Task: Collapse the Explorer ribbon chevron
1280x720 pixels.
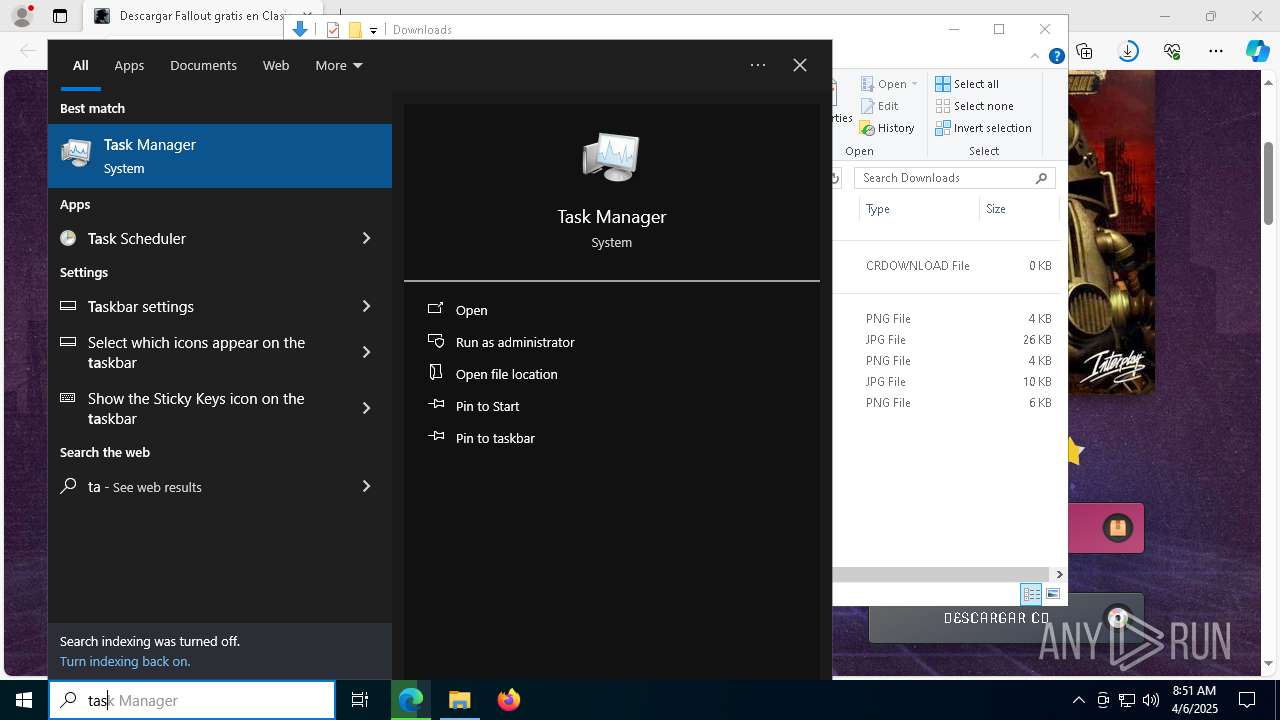Action: [x=1035, y=56]
